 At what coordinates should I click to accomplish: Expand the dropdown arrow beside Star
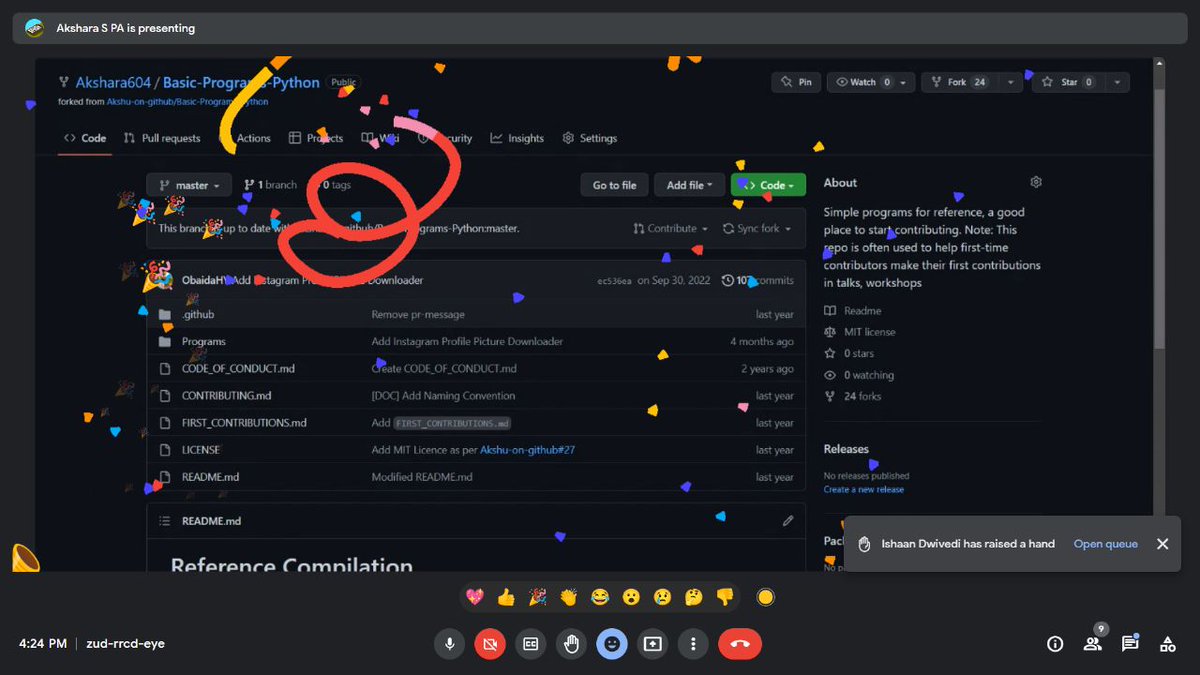[x=1115, y=82]
